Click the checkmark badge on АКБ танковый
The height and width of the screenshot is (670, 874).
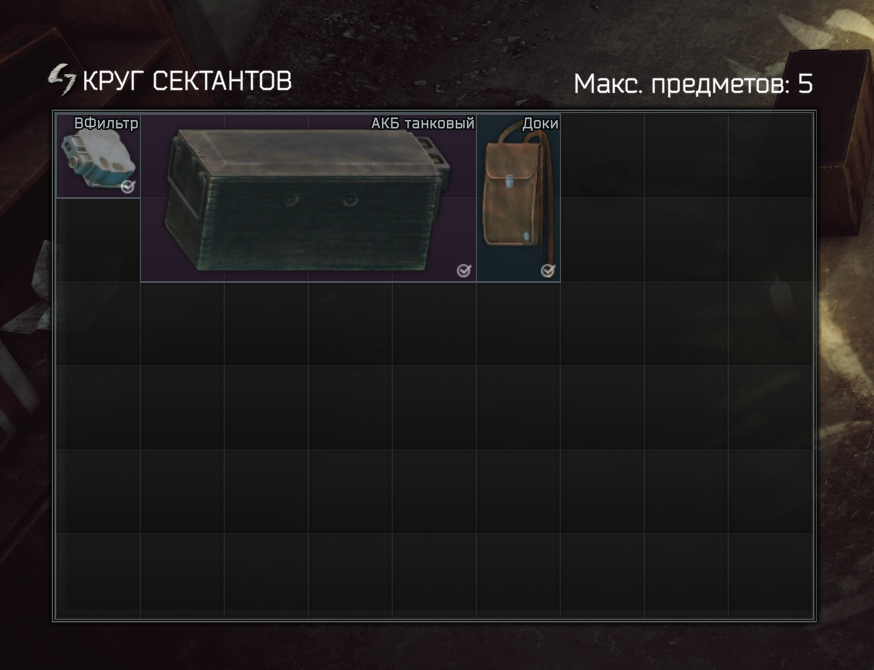point(464,270)
